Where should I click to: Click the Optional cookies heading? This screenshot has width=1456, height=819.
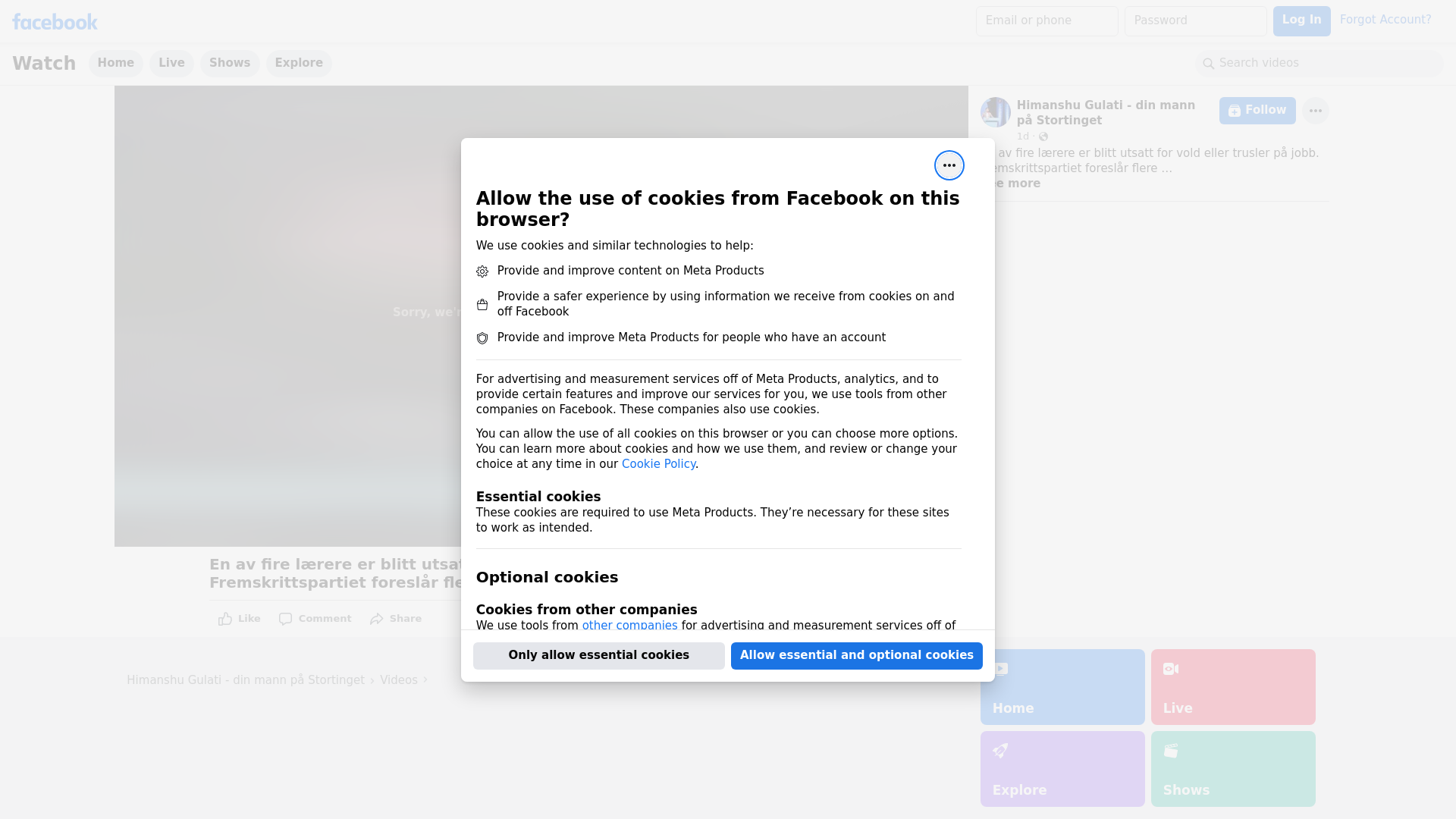tap(547, 577)
